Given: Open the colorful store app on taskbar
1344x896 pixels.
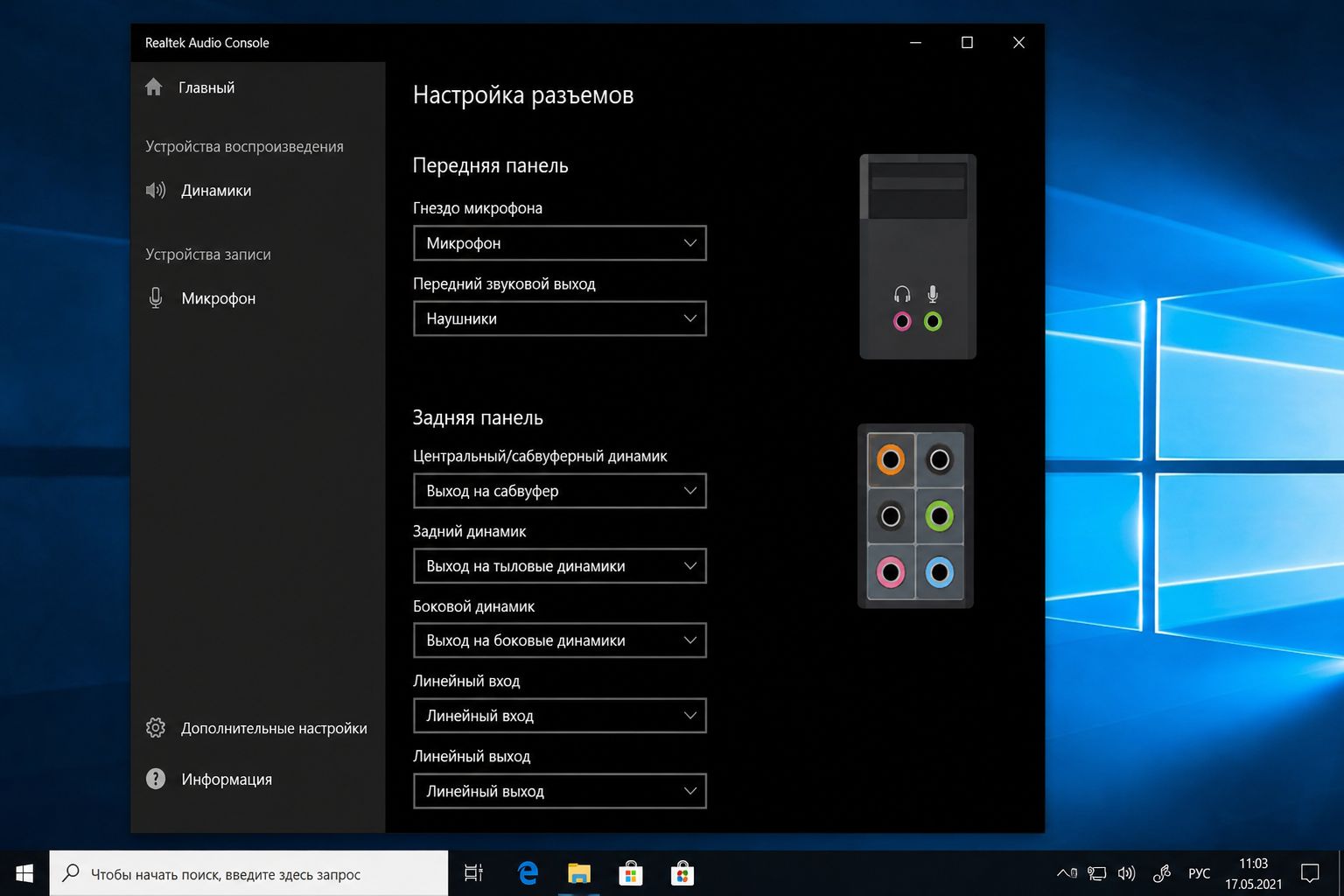Looking at the screenshot, I should pyautogui.click(x=682, y=873).
